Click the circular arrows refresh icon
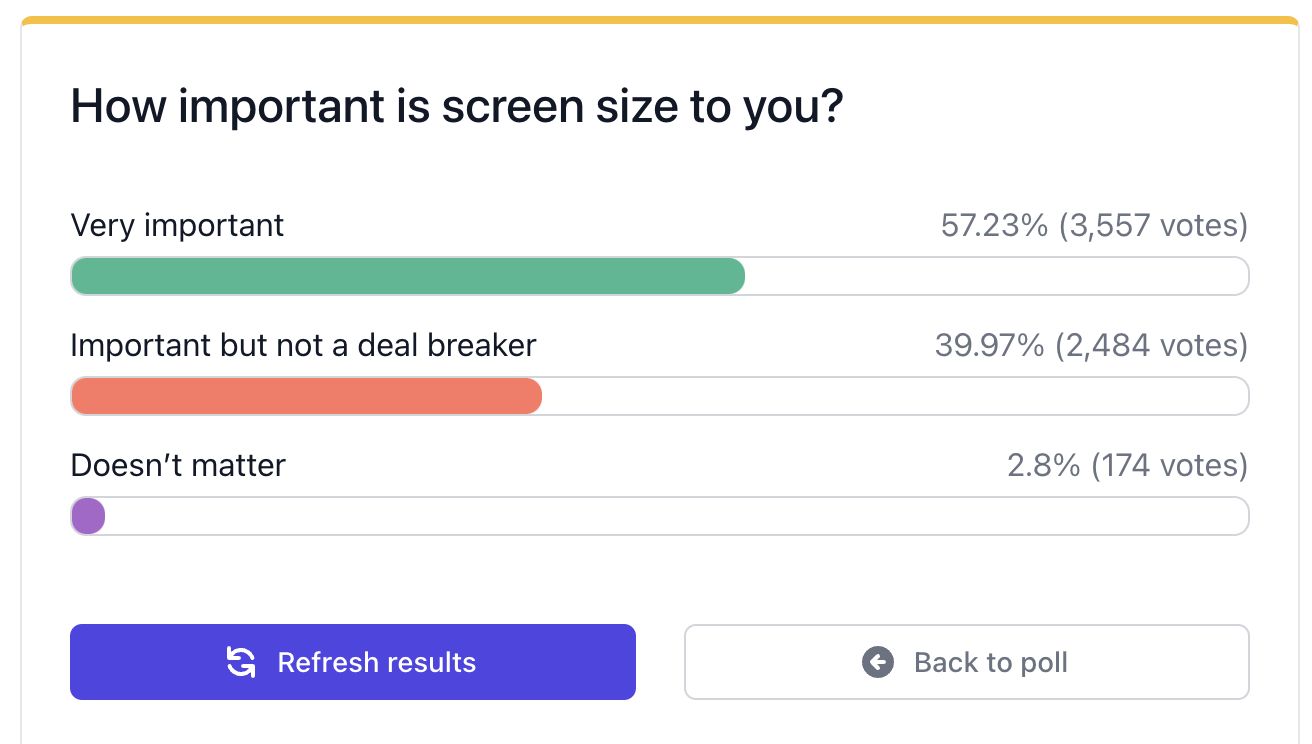1312x744 pixels. click(x=241, y=662)
